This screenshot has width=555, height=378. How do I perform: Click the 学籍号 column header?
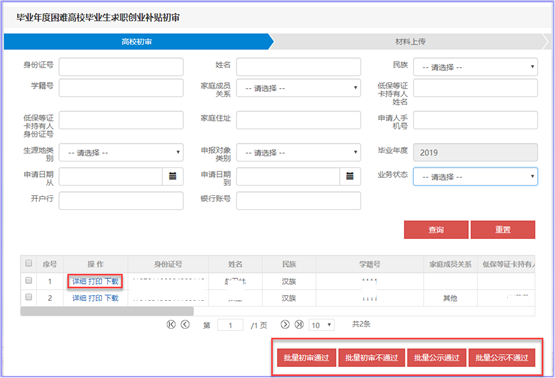pyautogui.click(x=370, y=264)
